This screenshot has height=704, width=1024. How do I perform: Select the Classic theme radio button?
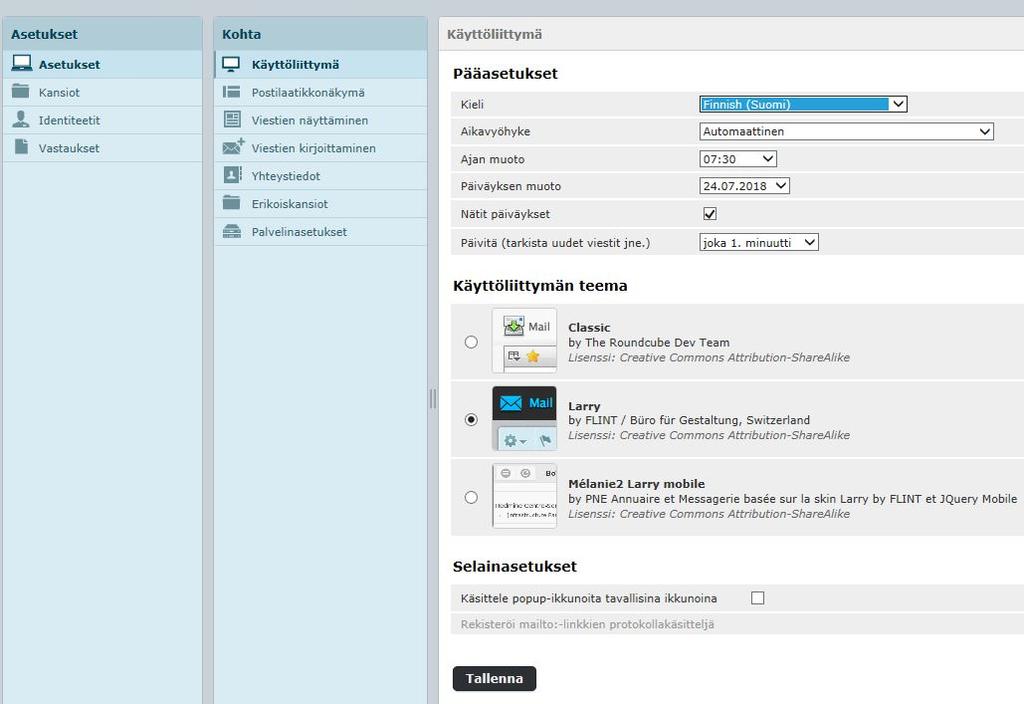click(x=471, y=342)
